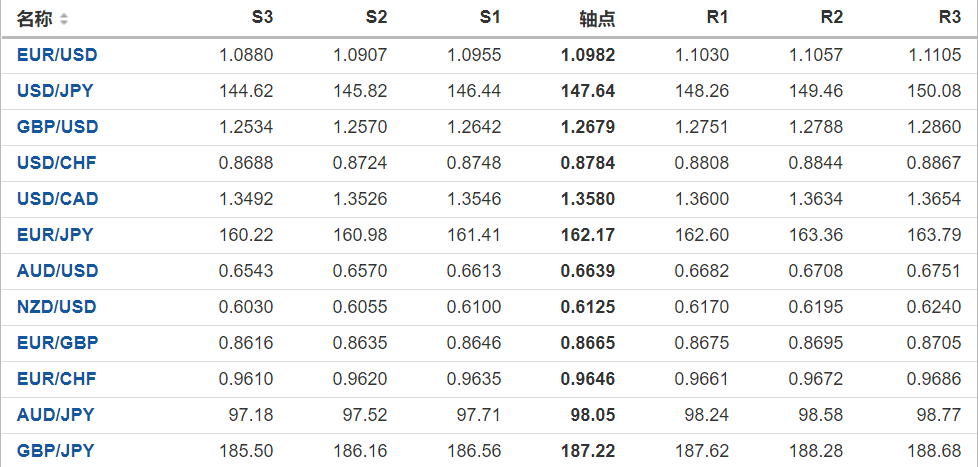The width and height of the screenshot is (978, 467).
Task: Open the USD/JPY currency pair link
Action: 55,91
